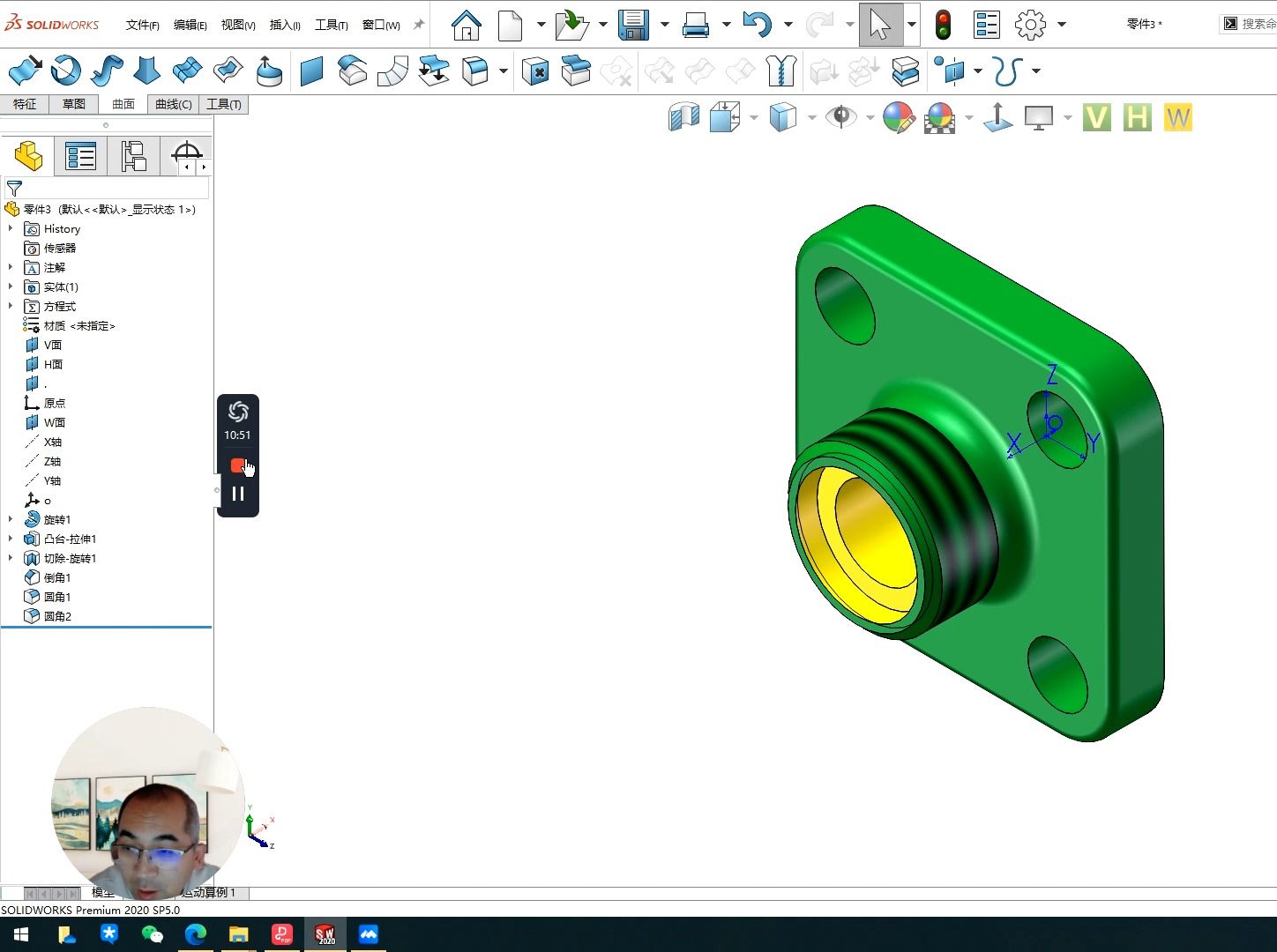Pause the screen recording
This screenshot has height=952, width=1277.
click(x=237, y=494)
